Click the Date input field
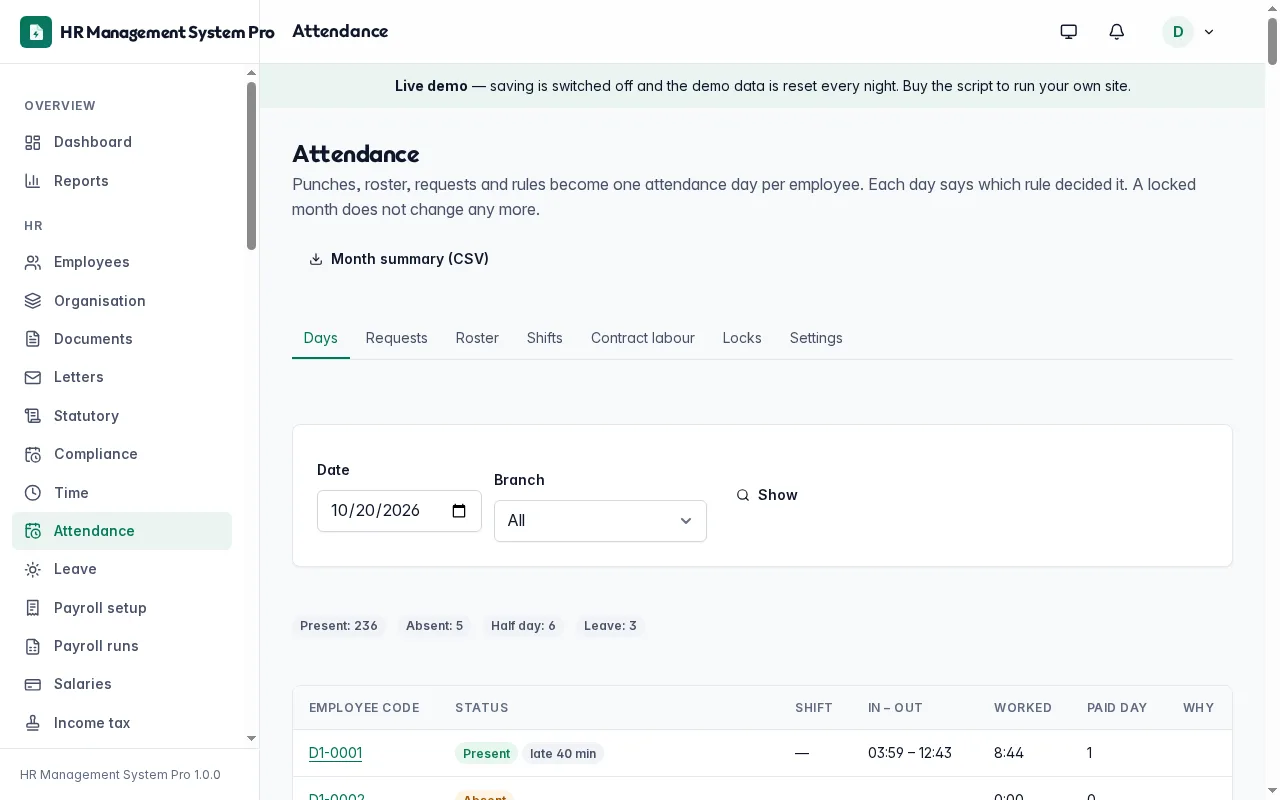Viewport: 1280px width, 800px height. pos(399,511)
